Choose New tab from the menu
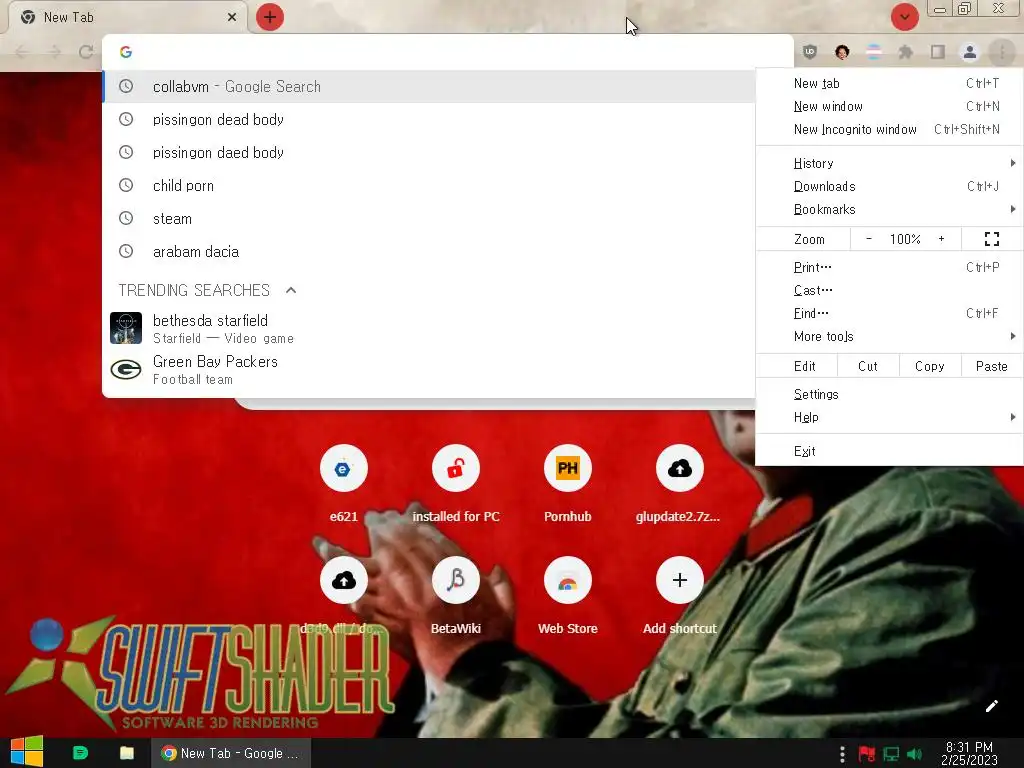 pos(889,83)
